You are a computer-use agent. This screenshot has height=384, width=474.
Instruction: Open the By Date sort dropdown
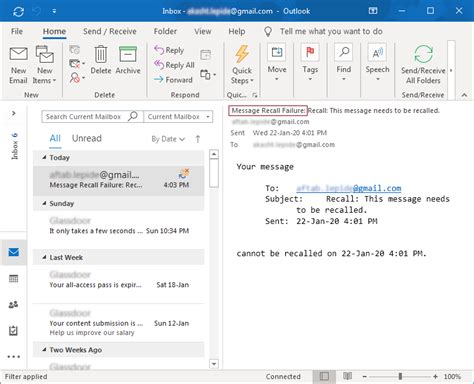click(168, 139)
